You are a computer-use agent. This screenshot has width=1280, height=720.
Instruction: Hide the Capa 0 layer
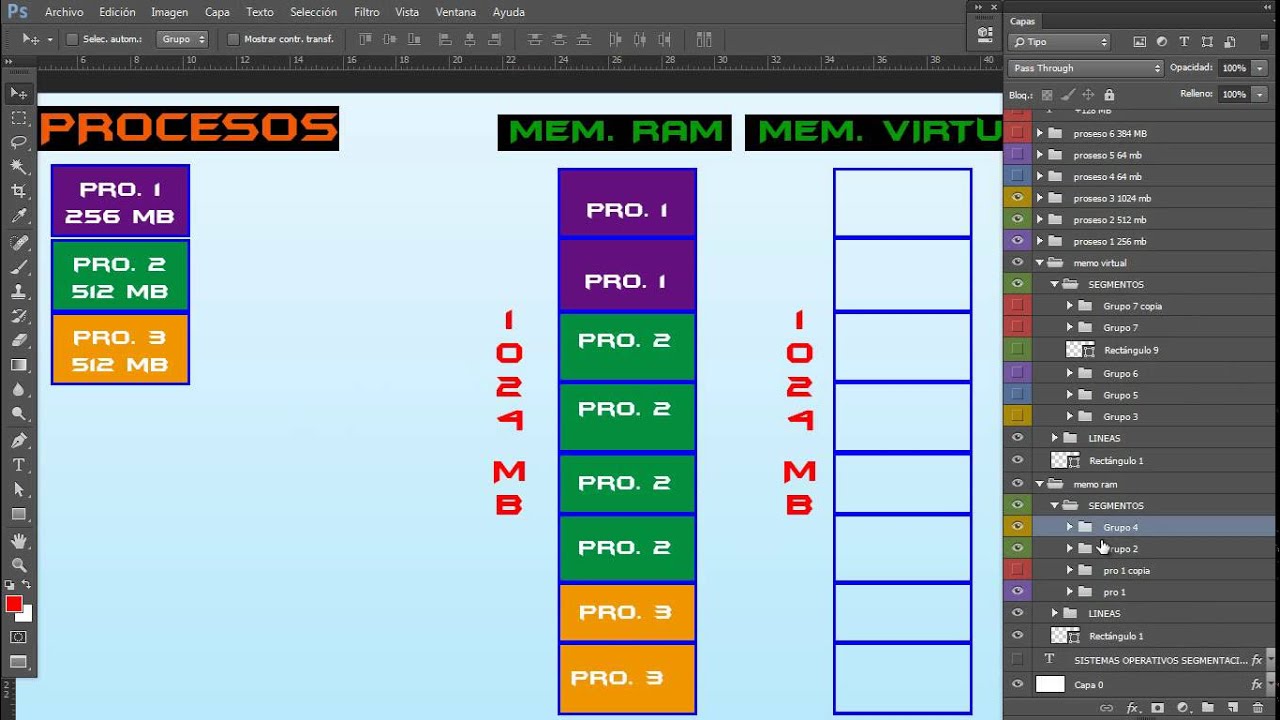pyautogui.click(x=1017, y=685)
